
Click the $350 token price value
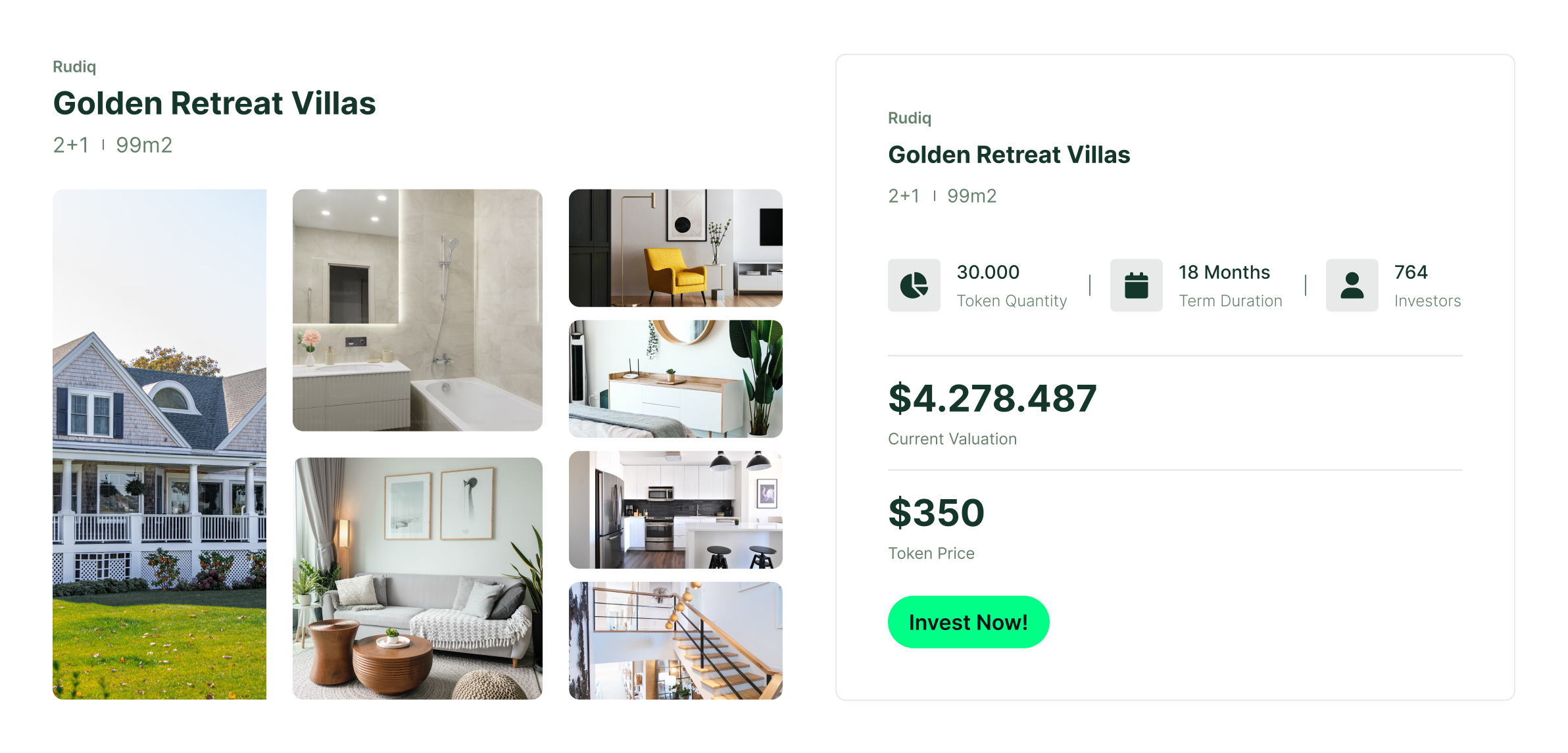936,513
